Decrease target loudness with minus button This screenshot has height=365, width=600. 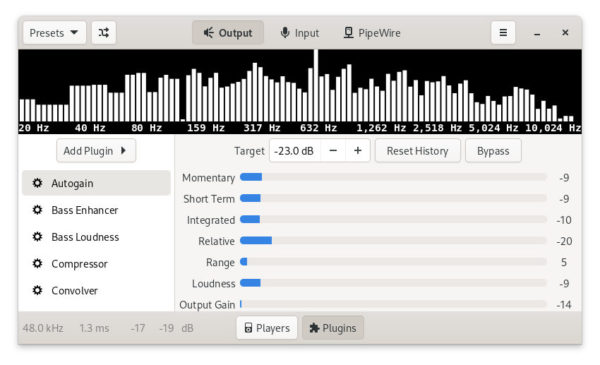[333, 151]
